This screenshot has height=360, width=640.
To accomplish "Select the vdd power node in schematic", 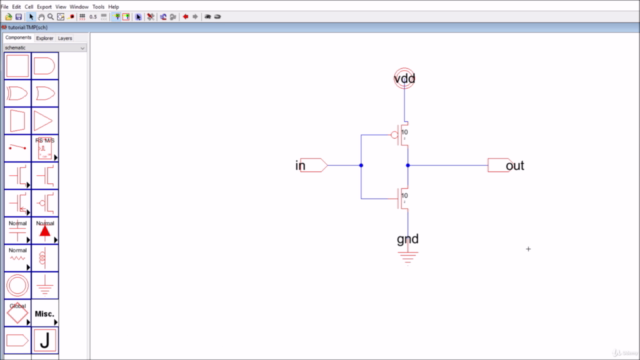I will click(404, 78).
